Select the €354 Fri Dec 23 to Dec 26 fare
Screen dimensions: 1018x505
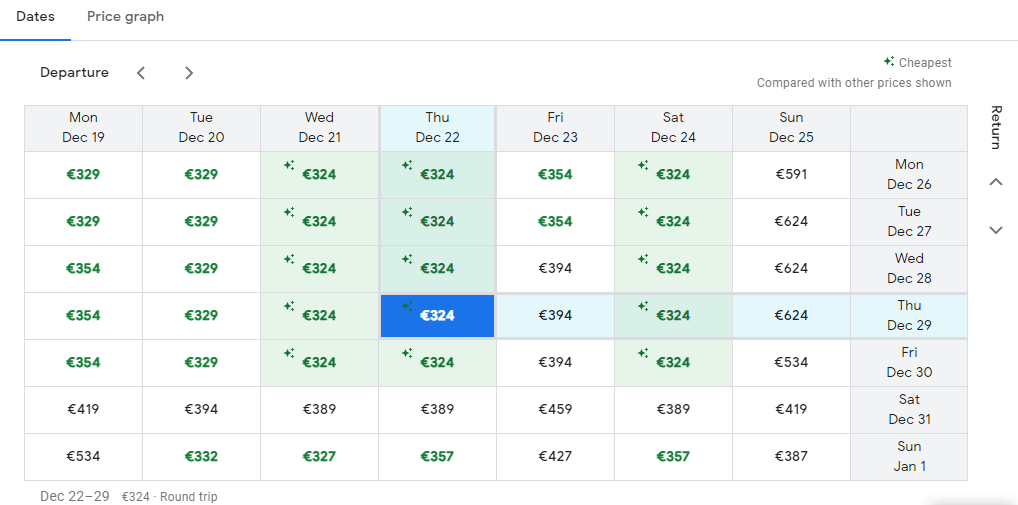coord(555,174)
